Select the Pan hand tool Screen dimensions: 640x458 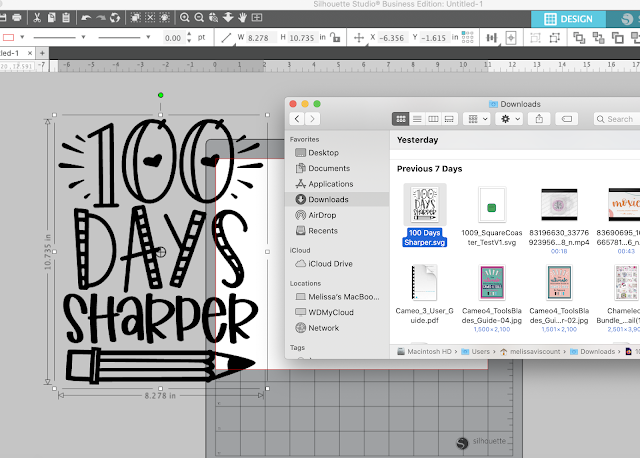pyautogui.click(x=242, y=18)
